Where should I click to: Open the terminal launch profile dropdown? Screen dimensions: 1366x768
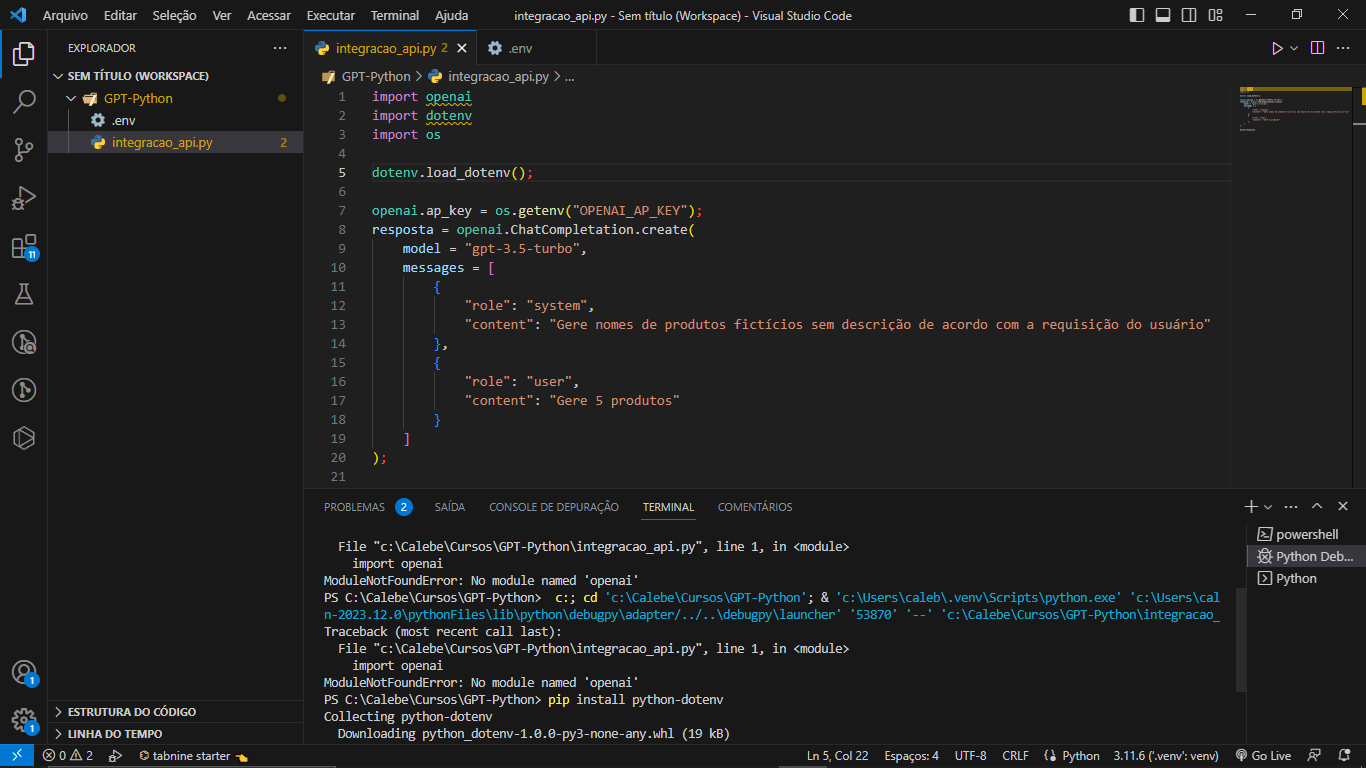pos(1268,507)
